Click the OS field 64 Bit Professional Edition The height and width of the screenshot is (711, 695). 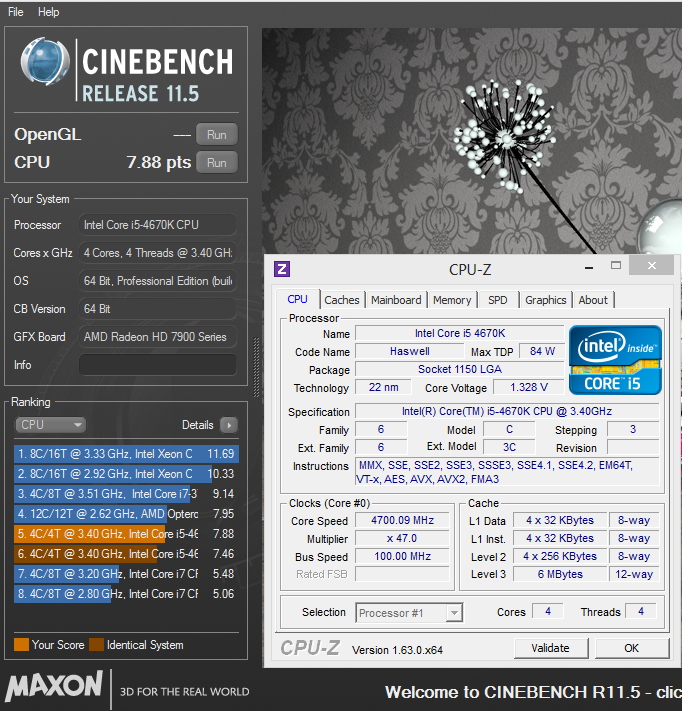pyautogui.click(x=158, y=281)
